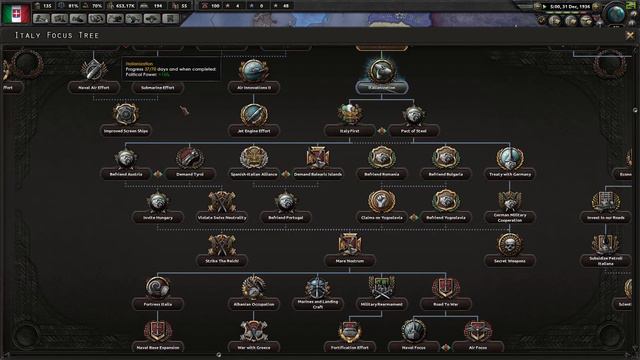Select the Fortress Italia focus
The height and width of the screenshot is (360, 640).
(158, 293)
